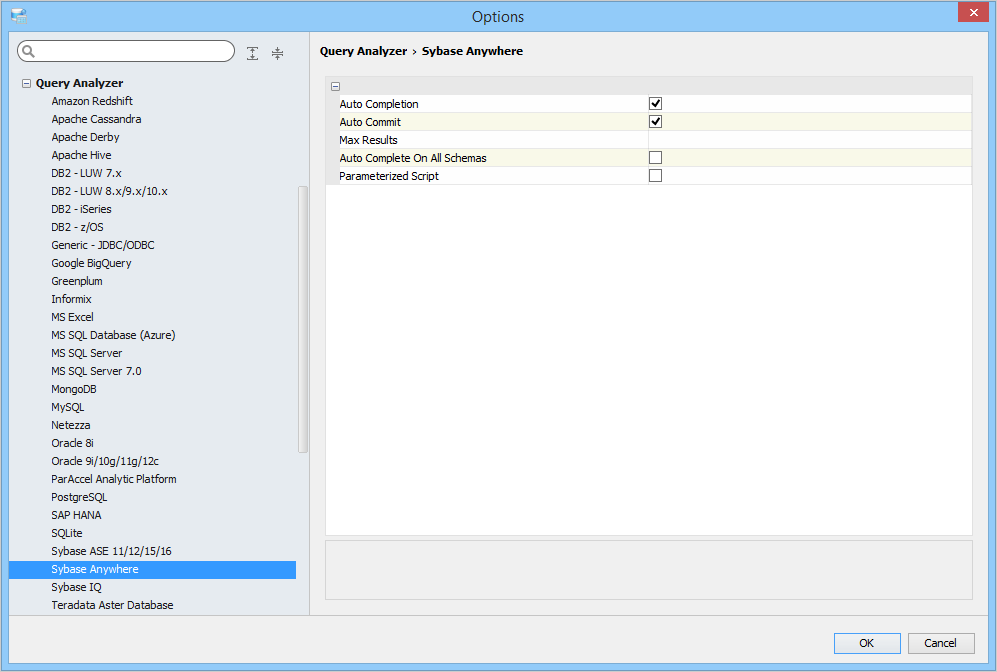Open MongoDB options
Image resolution: width=997 pixels, height=672 pixels.
pyautogui.click(x=74, y=389)
